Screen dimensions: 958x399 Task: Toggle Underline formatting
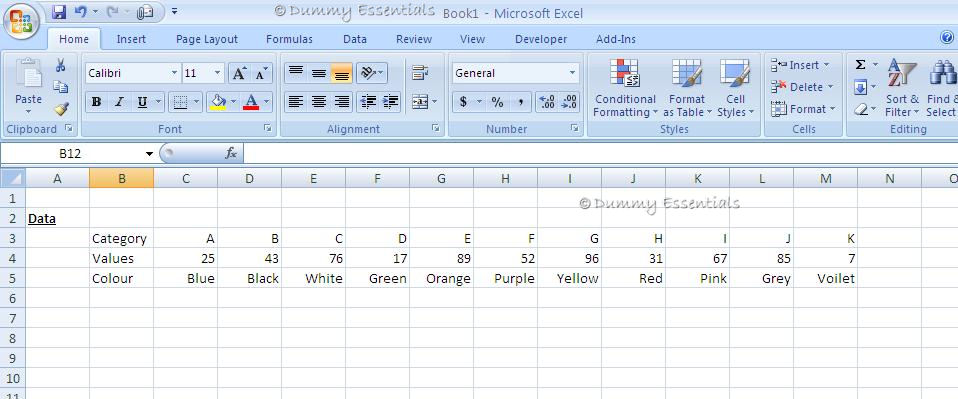coord(142,102)
